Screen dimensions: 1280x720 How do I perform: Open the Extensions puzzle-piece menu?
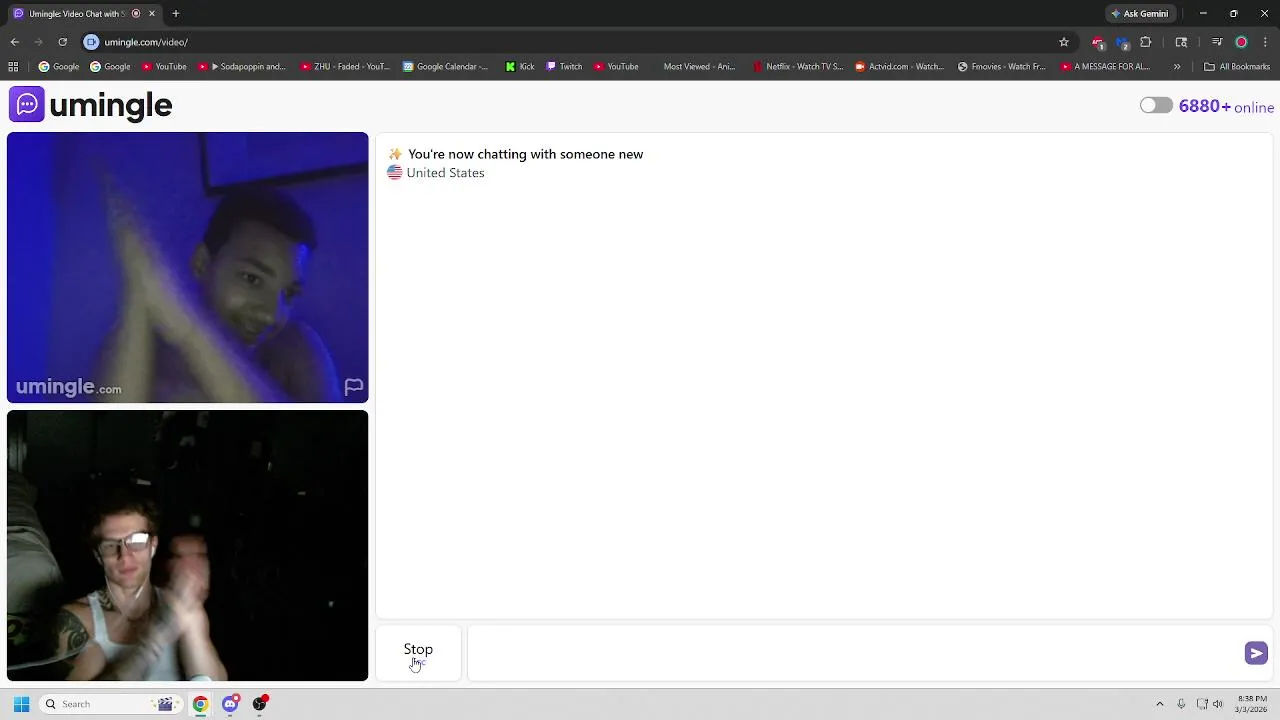point(1146,42)
